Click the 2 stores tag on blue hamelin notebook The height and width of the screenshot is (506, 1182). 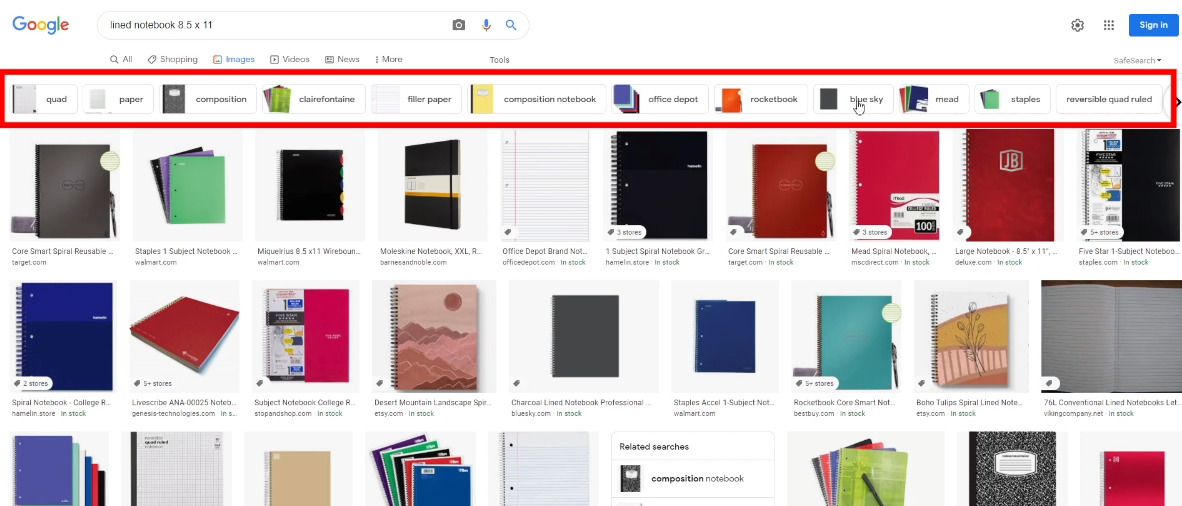pos(30,383)
